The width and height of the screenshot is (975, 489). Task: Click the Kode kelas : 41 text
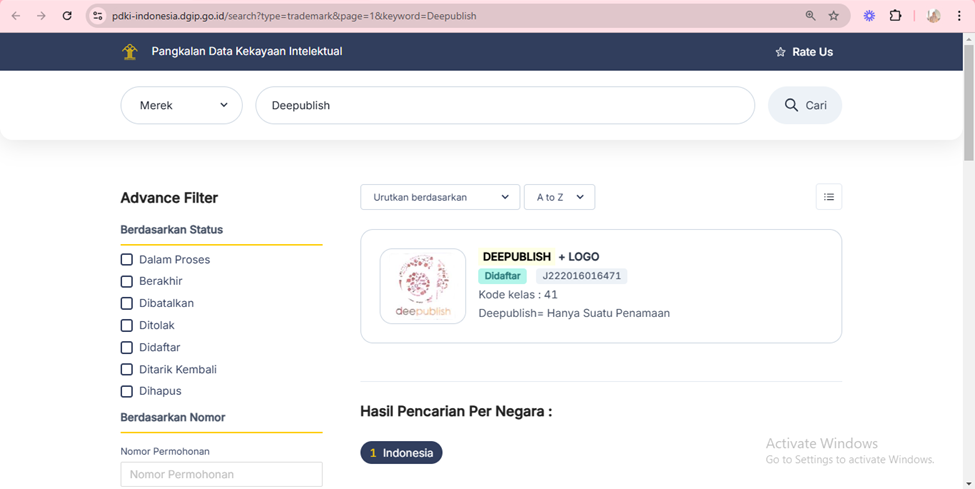tap(518, 294)
